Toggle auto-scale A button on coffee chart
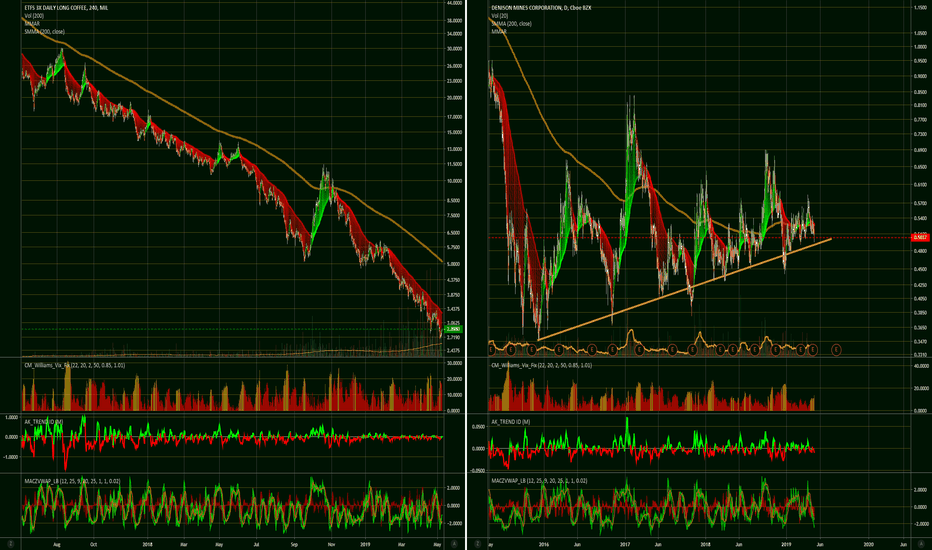This screenshot has height=550, width=932. point(454,544)
